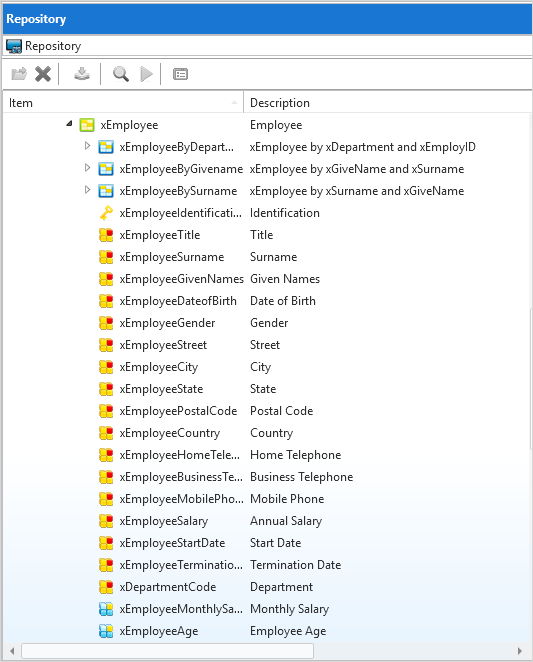Viewport: 533px width, 662px height.
Task: Click the Delete X toolbar icon
Action: [x=43, y=74]
